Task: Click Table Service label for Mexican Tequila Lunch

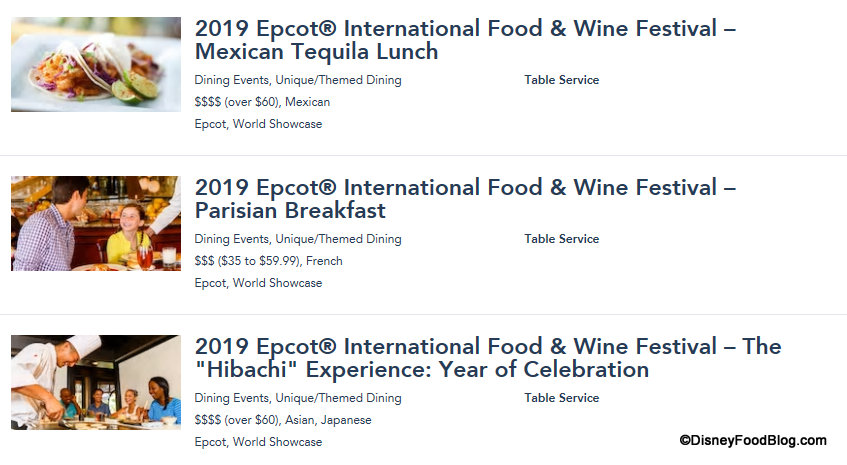Action: pyautogui.click(x=561, y=80)
